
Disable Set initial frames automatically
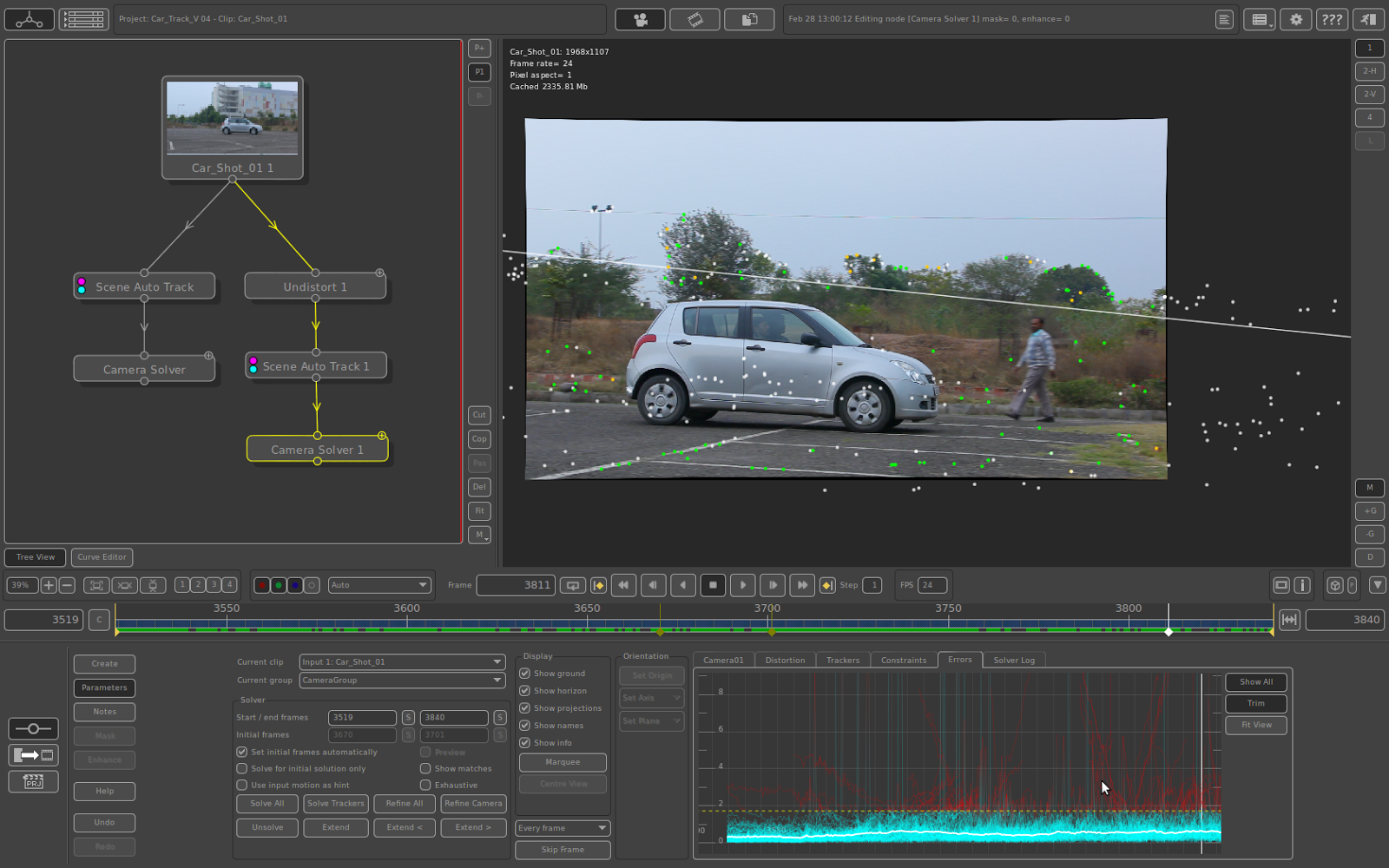pos(241,752)
